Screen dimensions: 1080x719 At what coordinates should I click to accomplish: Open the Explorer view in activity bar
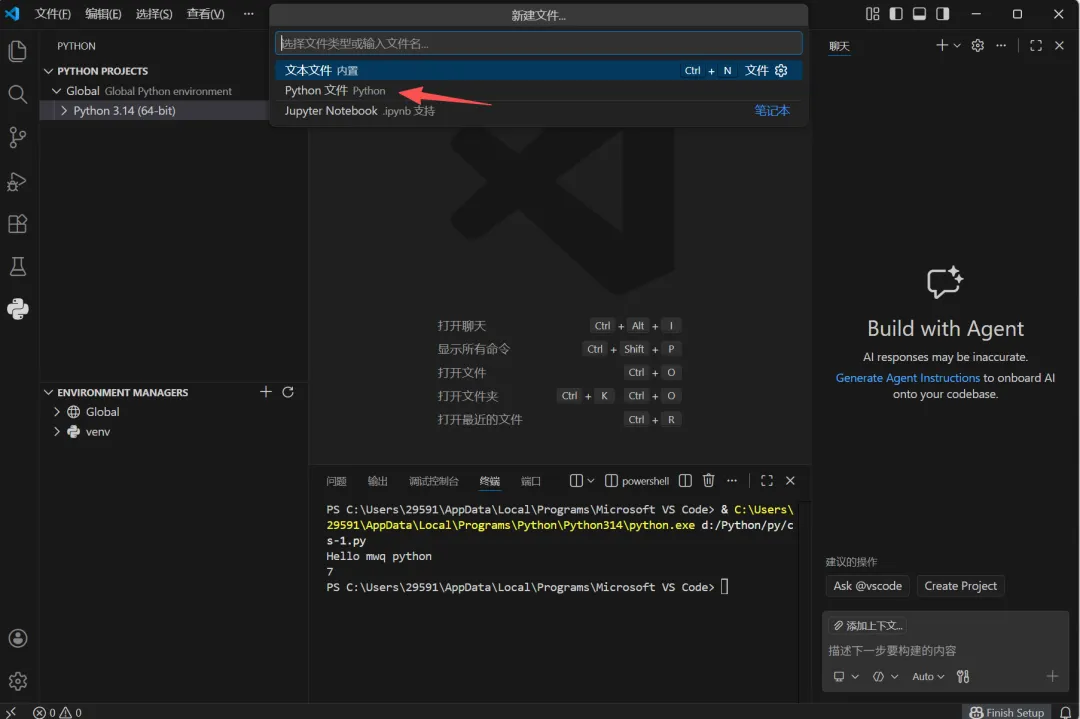[x=18, y=51]
